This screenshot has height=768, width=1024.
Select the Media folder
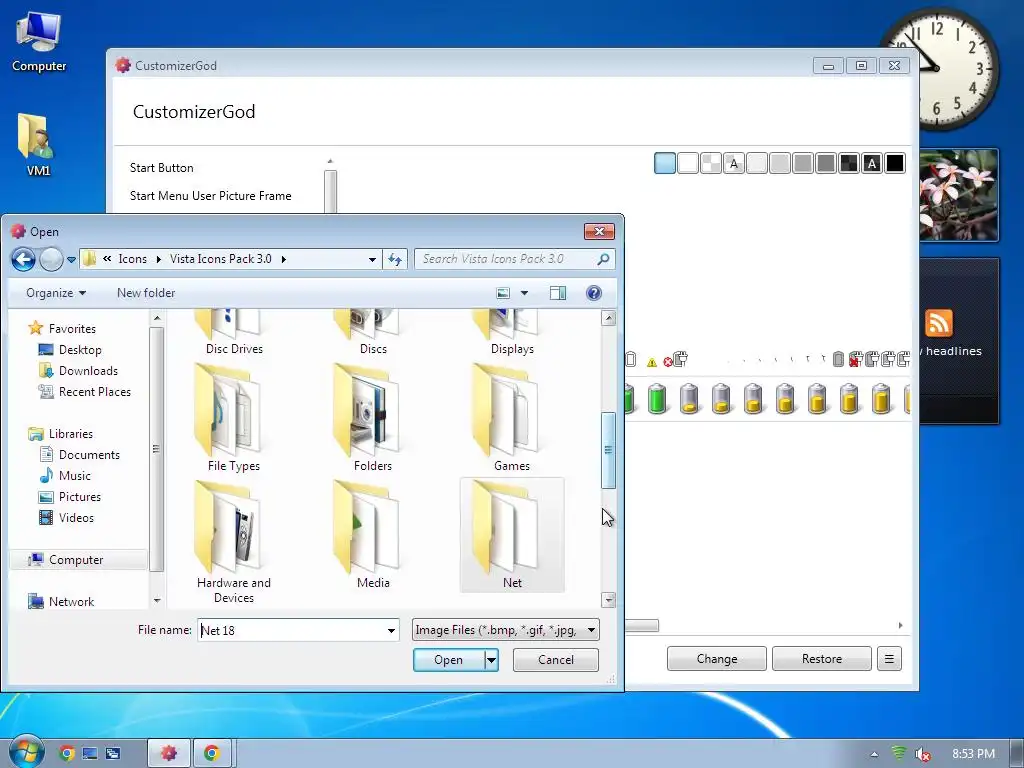pos(373,536)
